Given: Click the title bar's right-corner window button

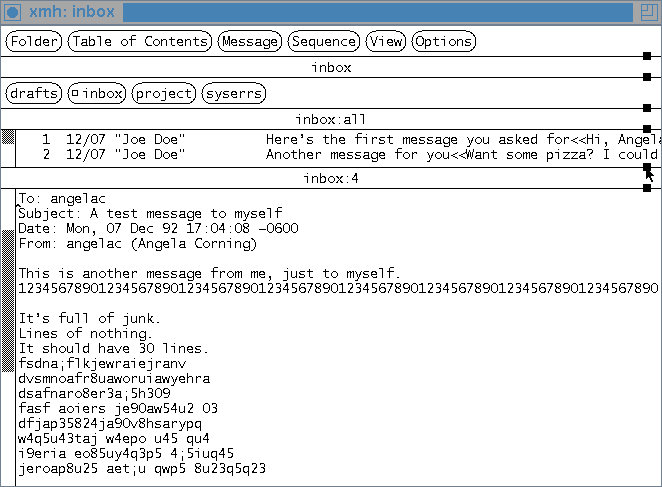Looking at the screenshot, I should (648, 12).
